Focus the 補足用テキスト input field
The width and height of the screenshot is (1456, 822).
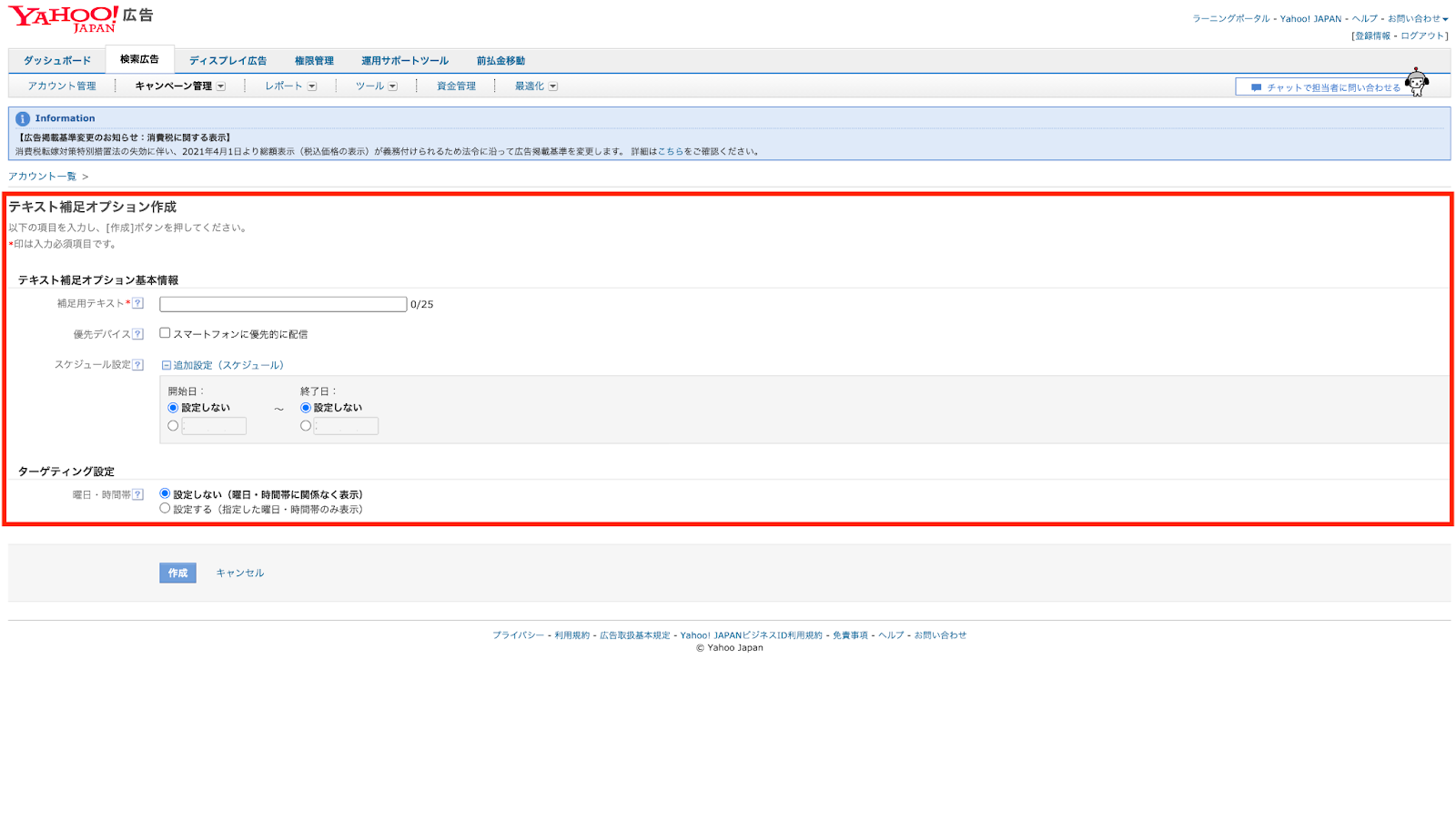click(283, 304)
